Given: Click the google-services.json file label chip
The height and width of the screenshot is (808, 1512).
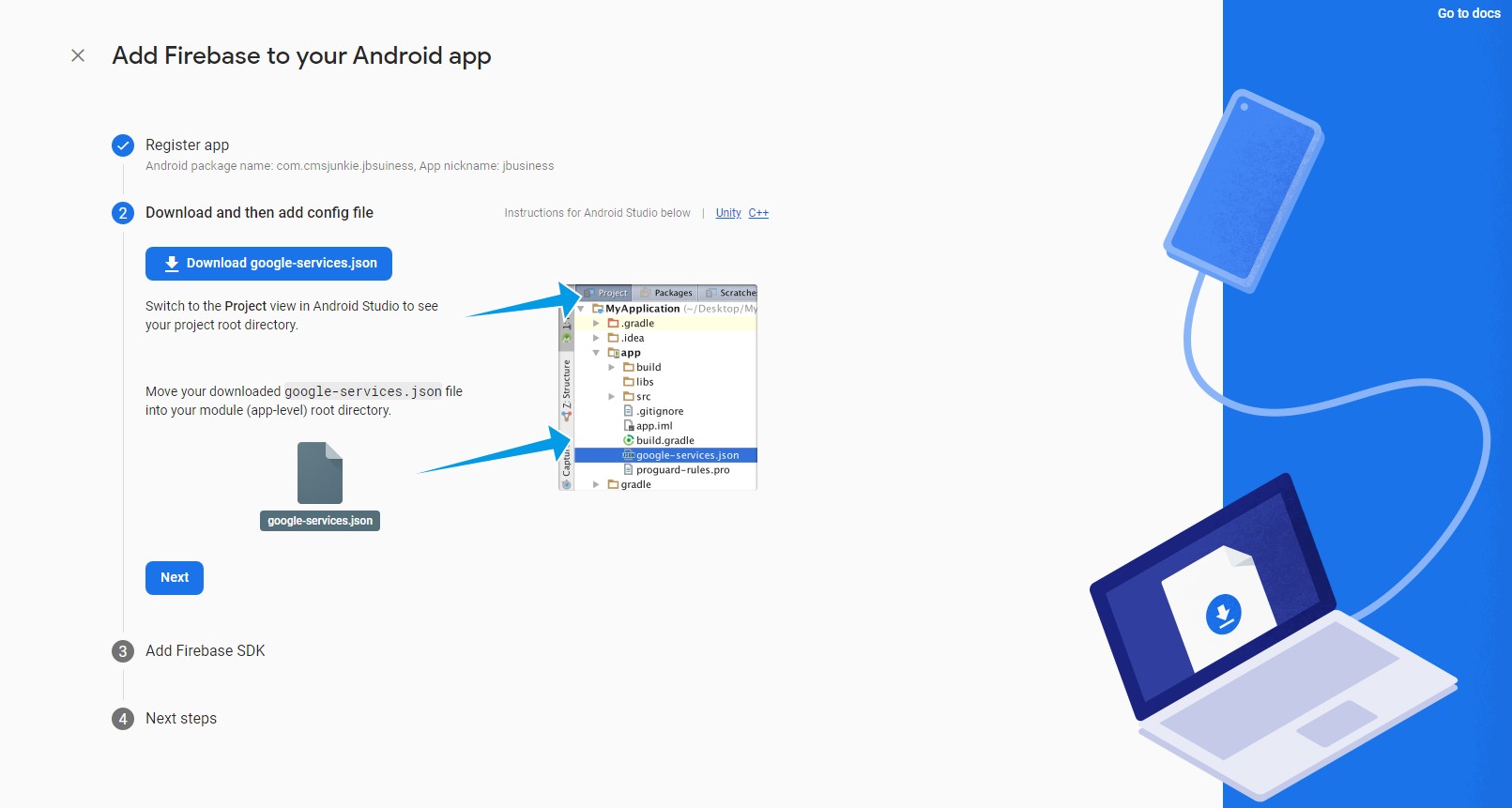Looking at the screenshot, I should coord(320,521).
